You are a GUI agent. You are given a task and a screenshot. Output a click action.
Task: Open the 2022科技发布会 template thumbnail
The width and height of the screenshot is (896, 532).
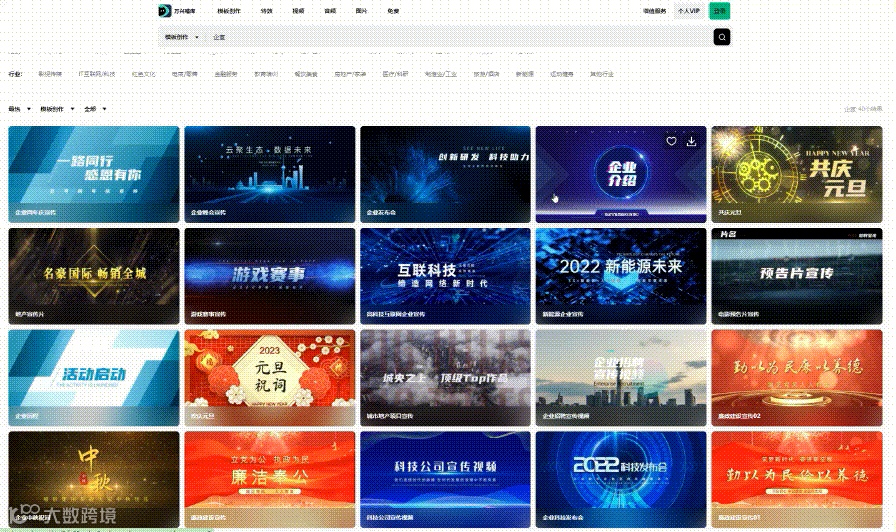pyautogui.click(x=621, y=479)
